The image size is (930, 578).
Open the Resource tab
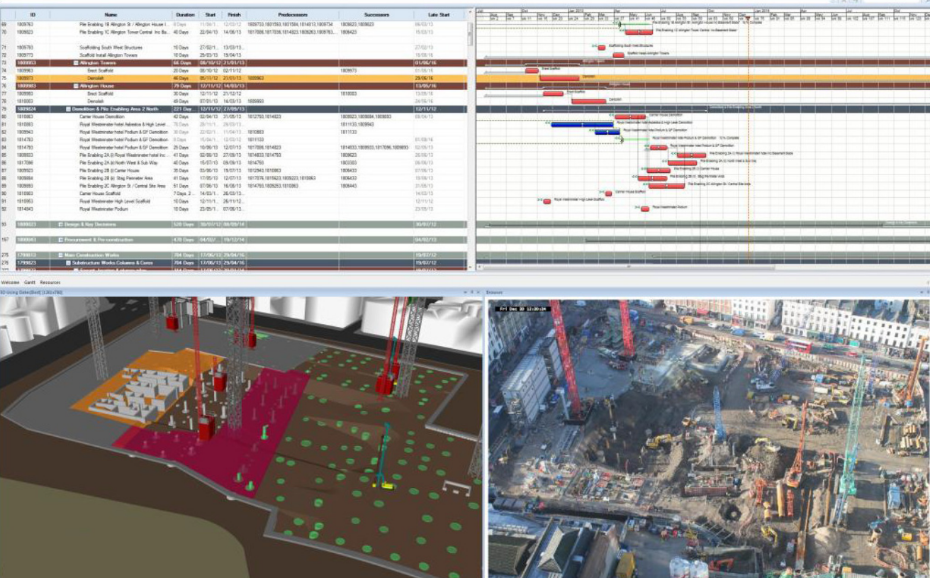pyautogui.click(x=48, y=284)
